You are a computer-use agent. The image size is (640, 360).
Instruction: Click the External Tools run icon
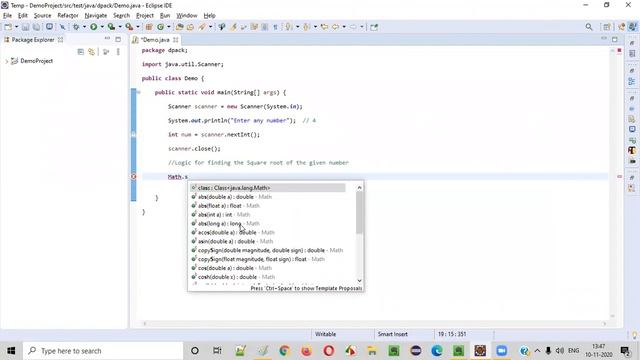click(x=129, y=27)
